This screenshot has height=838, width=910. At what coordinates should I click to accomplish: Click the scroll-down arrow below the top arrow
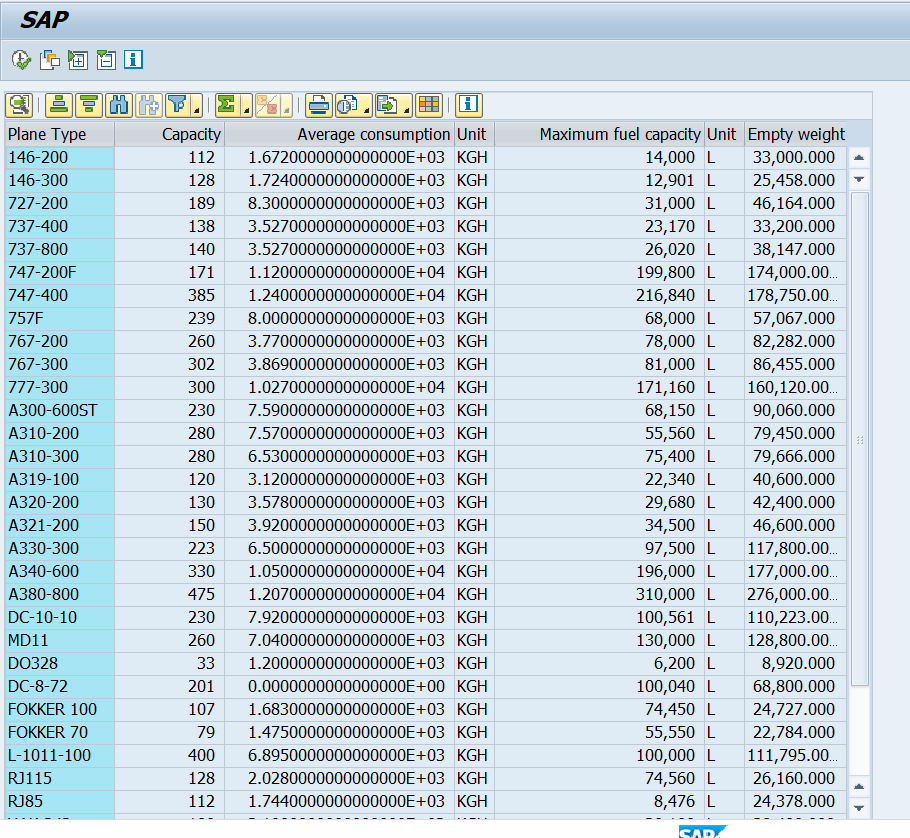(x=860, y=179)
